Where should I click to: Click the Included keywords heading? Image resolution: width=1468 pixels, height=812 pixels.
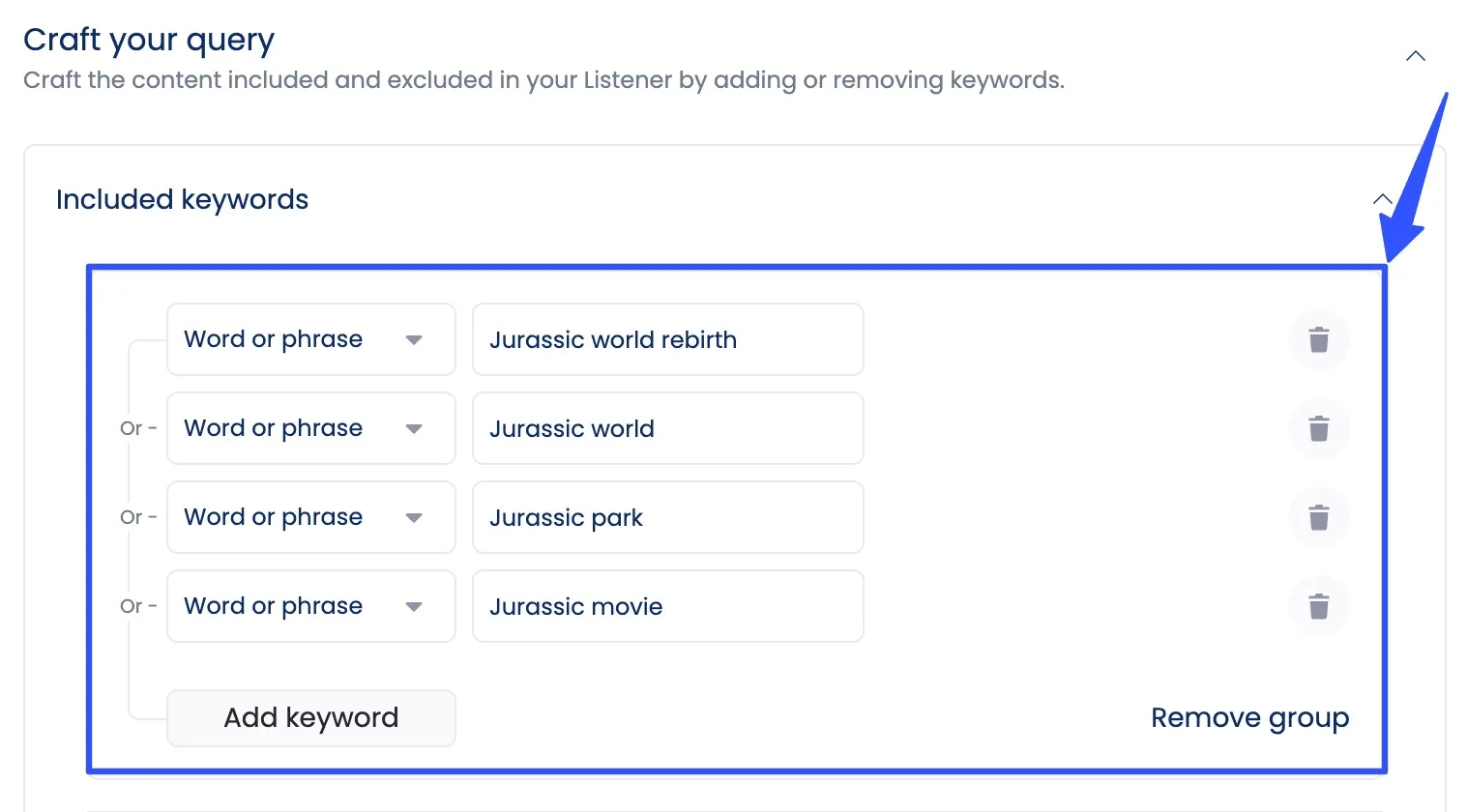coord(182,199)
